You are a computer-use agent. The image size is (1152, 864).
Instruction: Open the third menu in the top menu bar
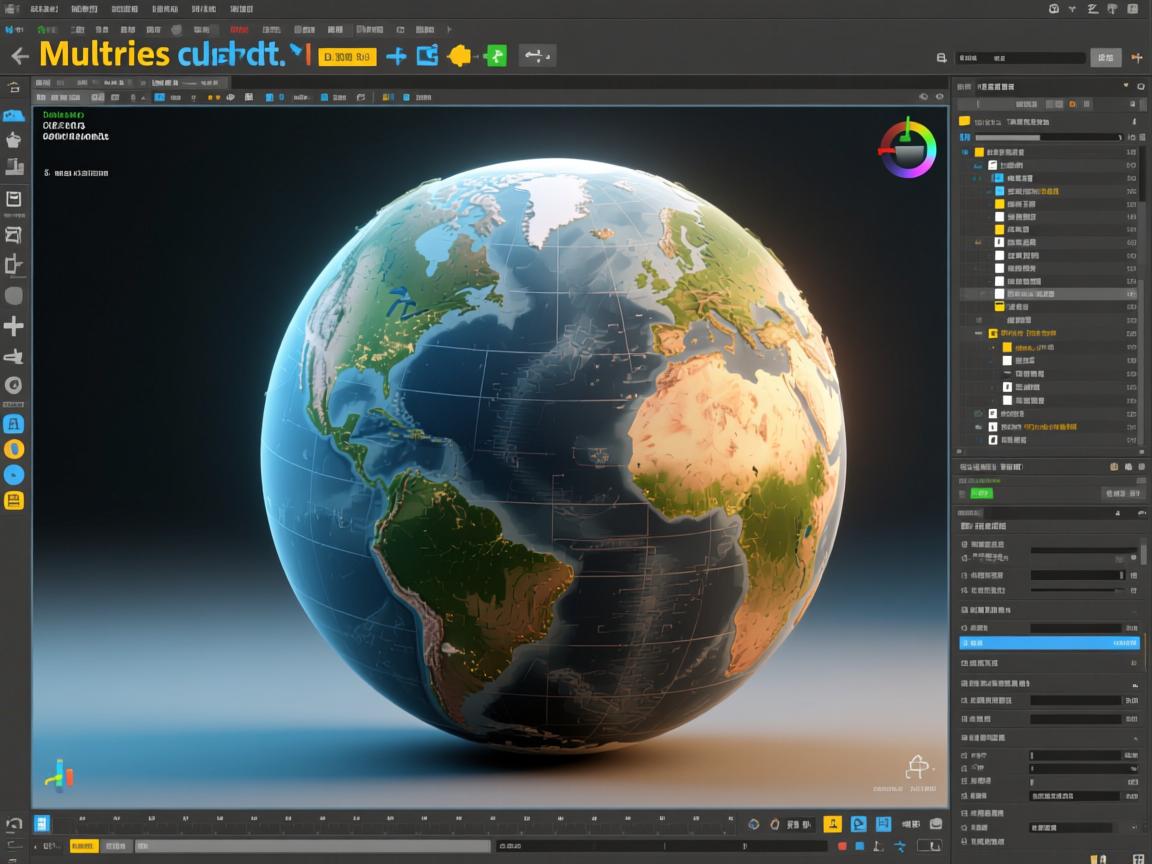(124, 8)
